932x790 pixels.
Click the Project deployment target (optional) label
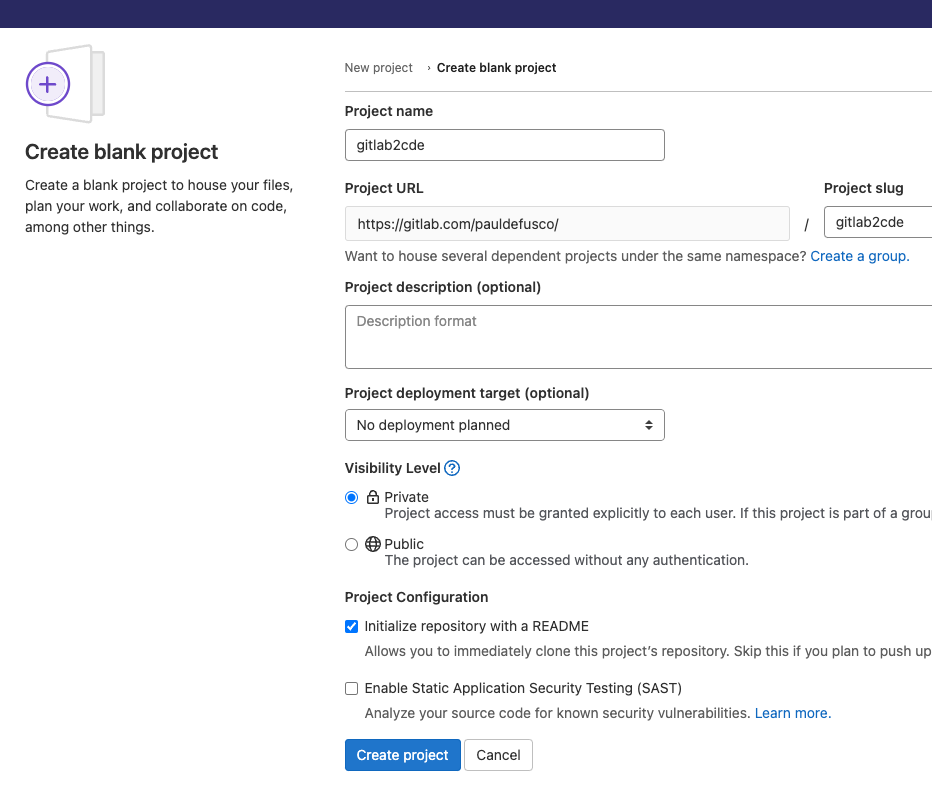point(467,393)
